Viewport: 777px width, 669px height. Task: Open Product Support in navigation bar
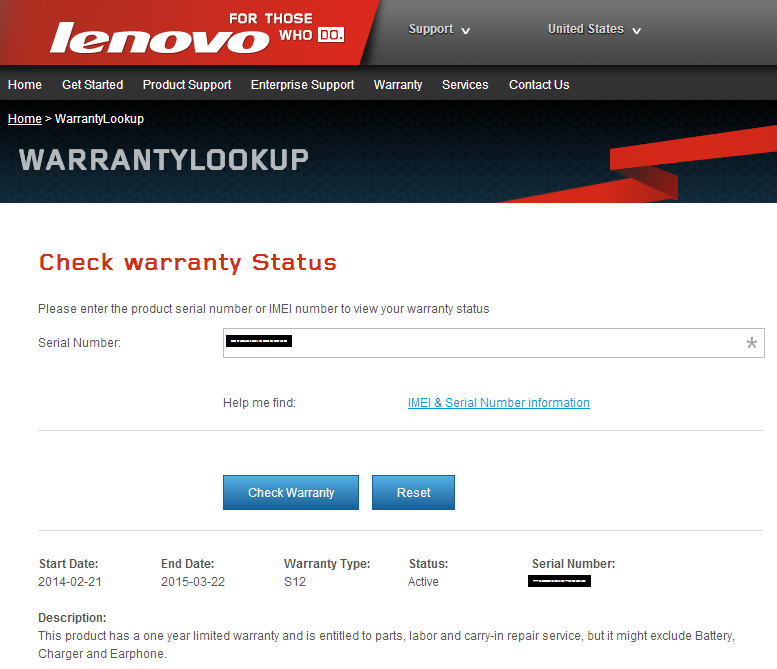(x=187, y=85)
